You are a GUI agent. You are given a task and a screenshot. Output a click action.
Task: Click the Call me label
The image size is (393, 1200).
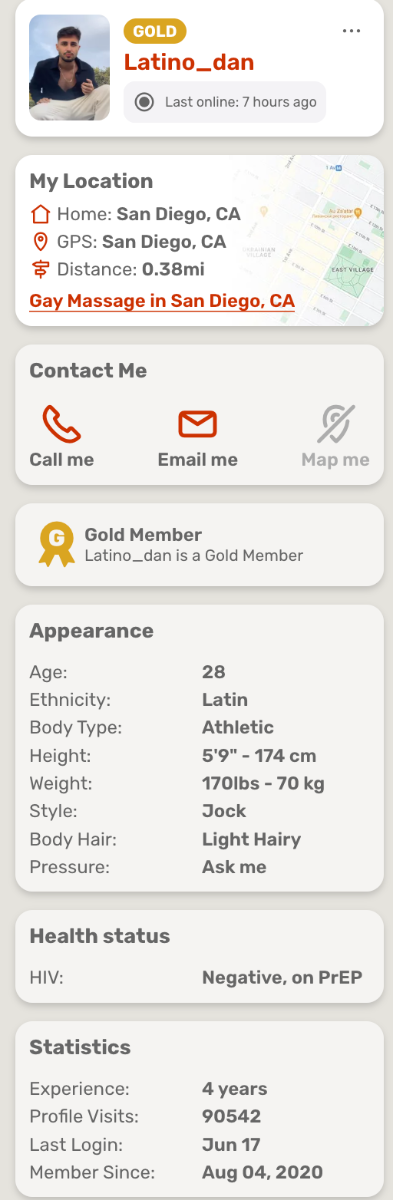62,460
